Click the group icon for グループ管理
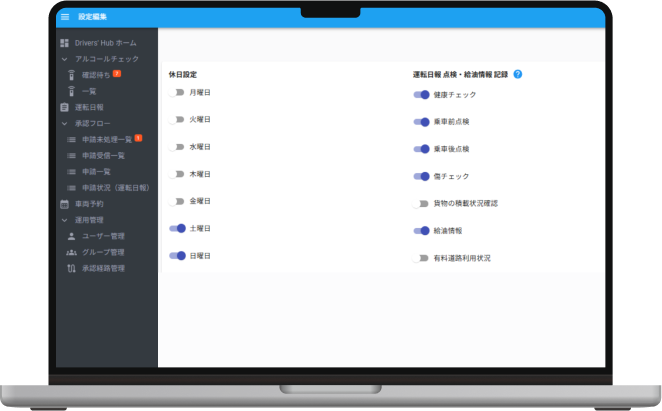The width and height of the screenshot is (662, 411). (71, 253)
